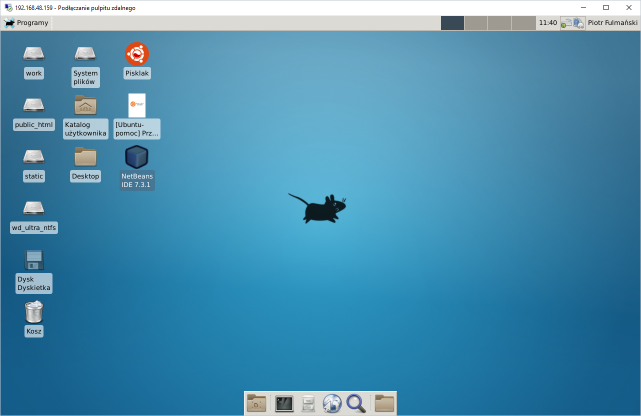Maximize the remote desktop connection window

point(606,8)
